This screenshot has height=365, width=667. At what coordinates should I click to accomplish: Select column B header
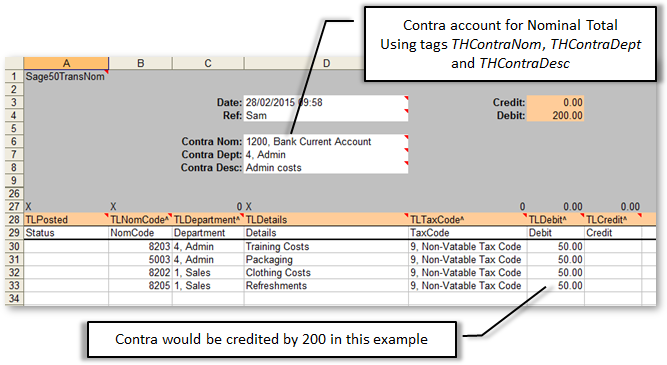click(140, 63)
